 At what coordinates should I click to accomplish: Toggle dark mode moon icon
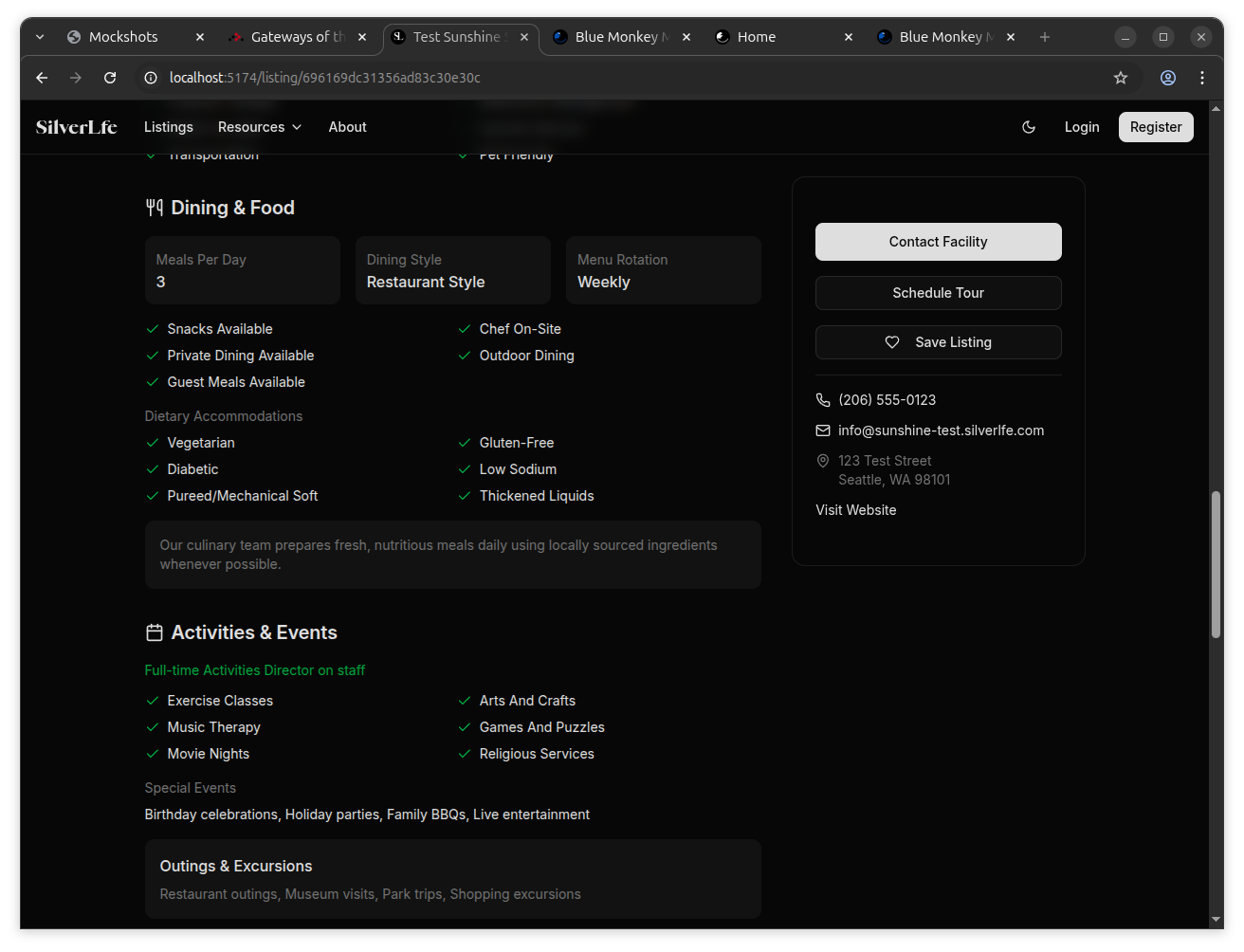pyautogui.click(x=1029, y=127)
